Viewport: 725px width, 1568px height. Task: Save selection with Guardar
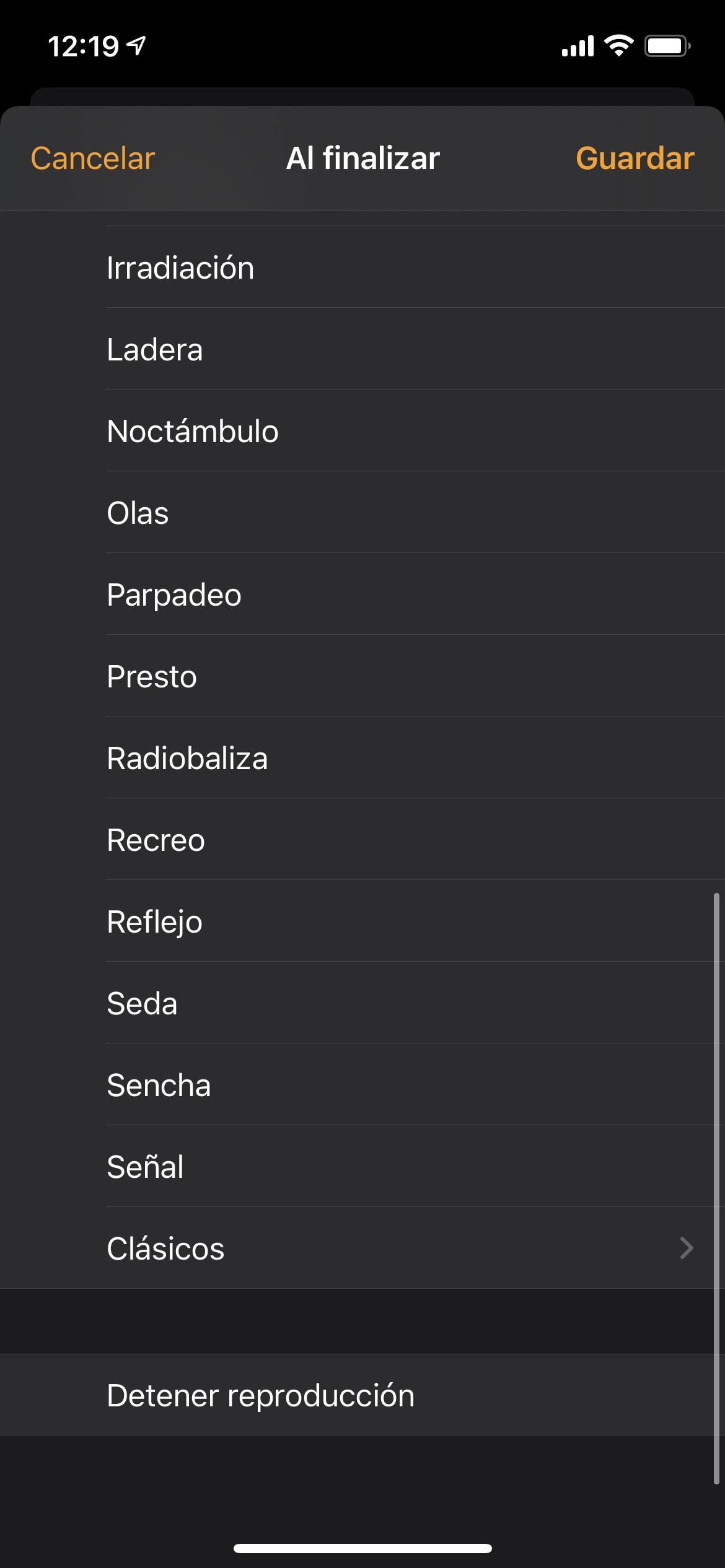point(635,159)
